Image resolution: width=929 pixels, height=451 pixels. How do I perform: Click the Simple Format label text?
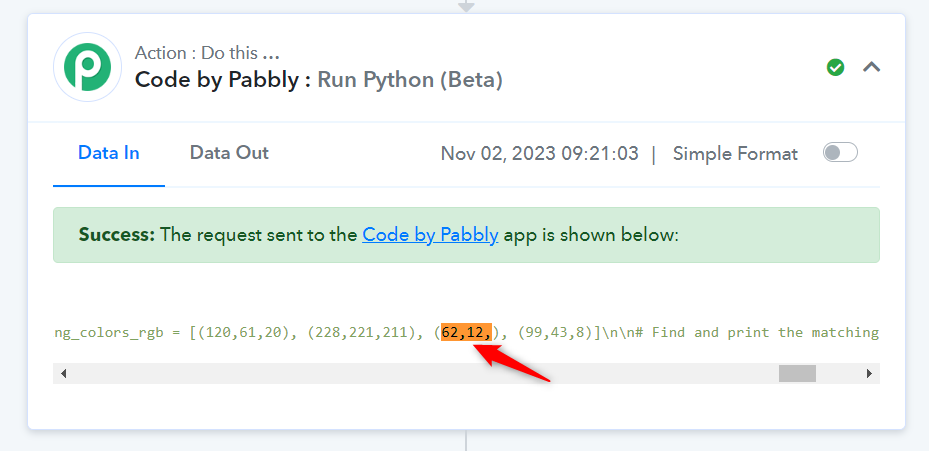pyautogui.click(x=735, y=153)
